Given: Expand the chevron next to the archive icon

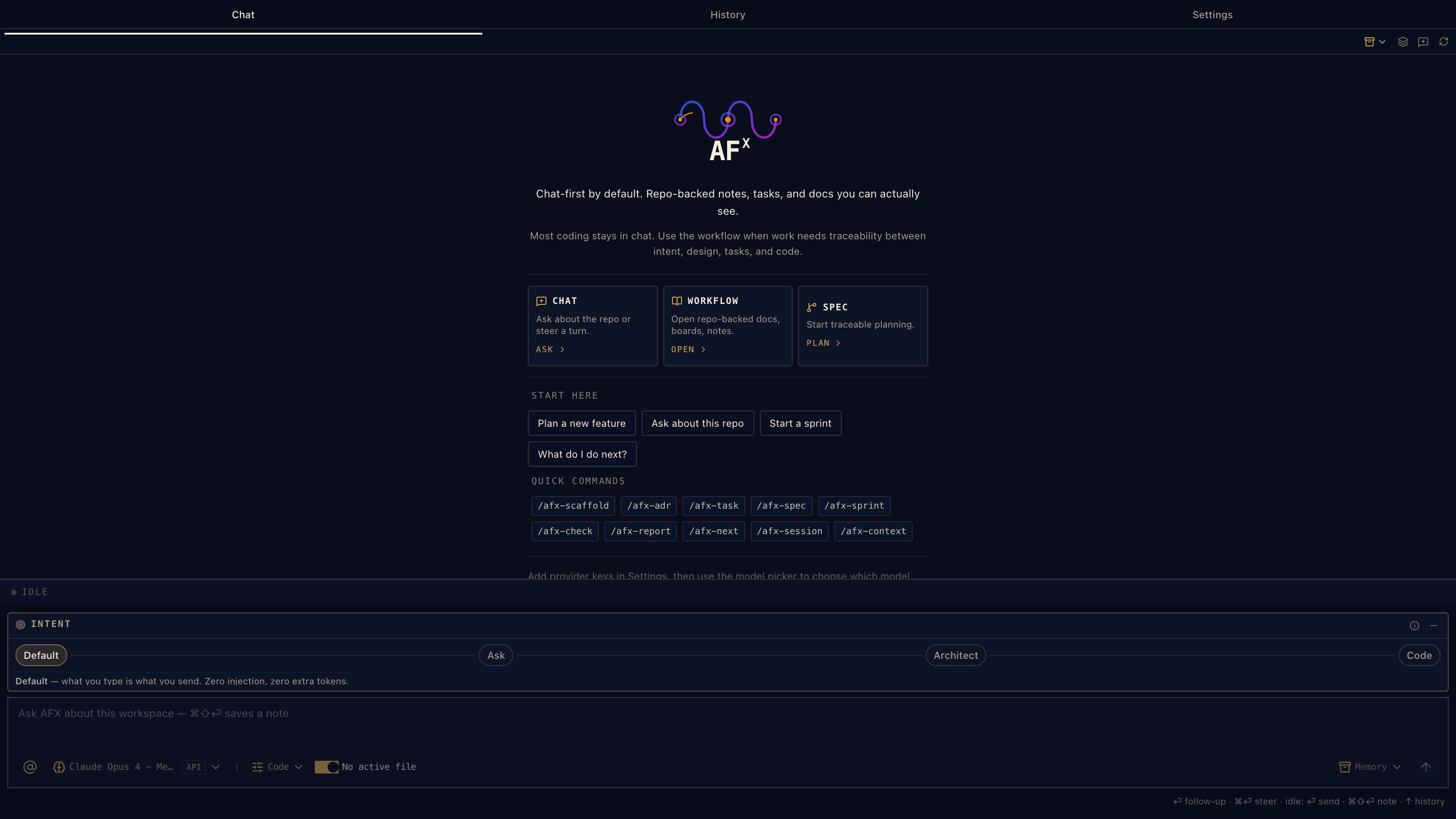Looking at the screenshot, I should tap(1383, 42).
